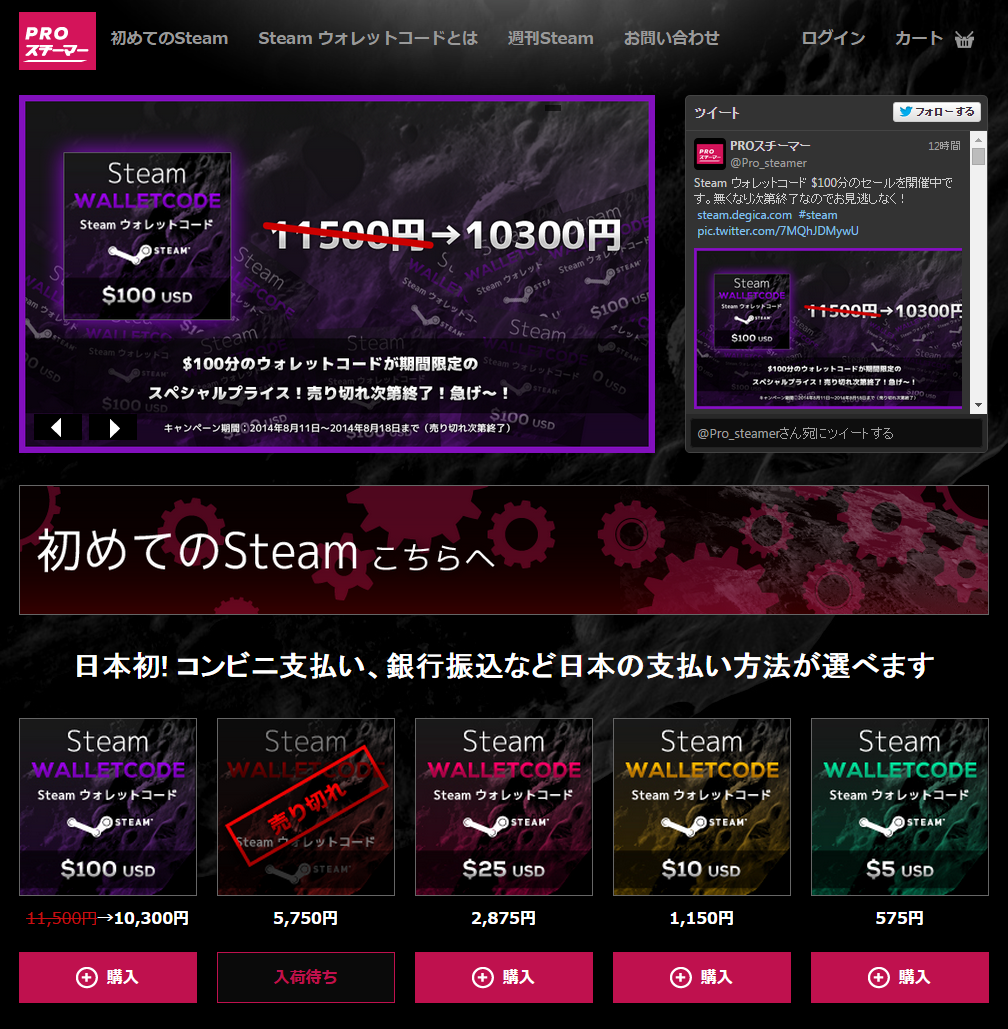Select the $10 USD wallet code thumbnail
The height and width of the screenshot is (1029, 1008).
tap(702, 807)
